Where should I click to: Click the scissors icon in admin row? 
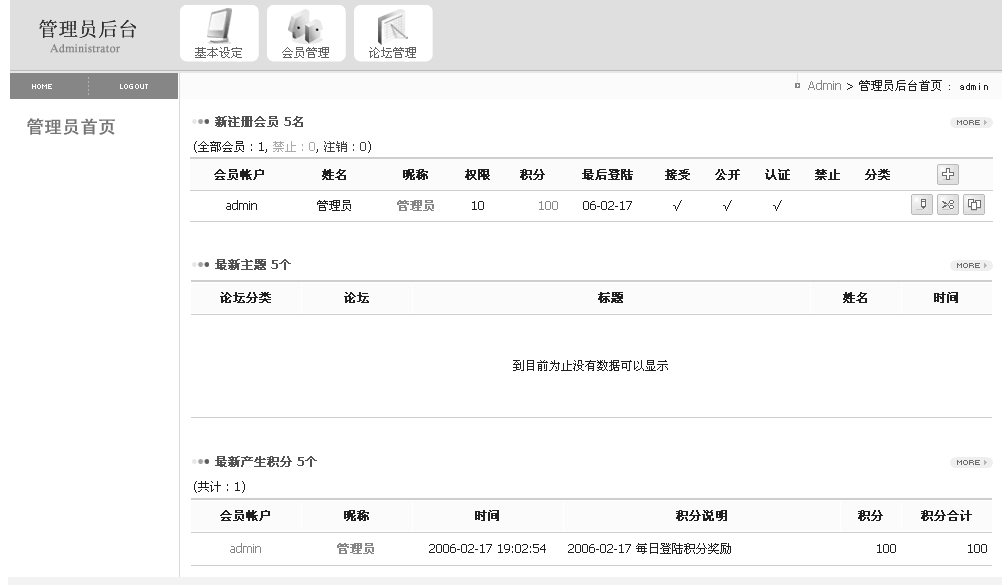948,205
